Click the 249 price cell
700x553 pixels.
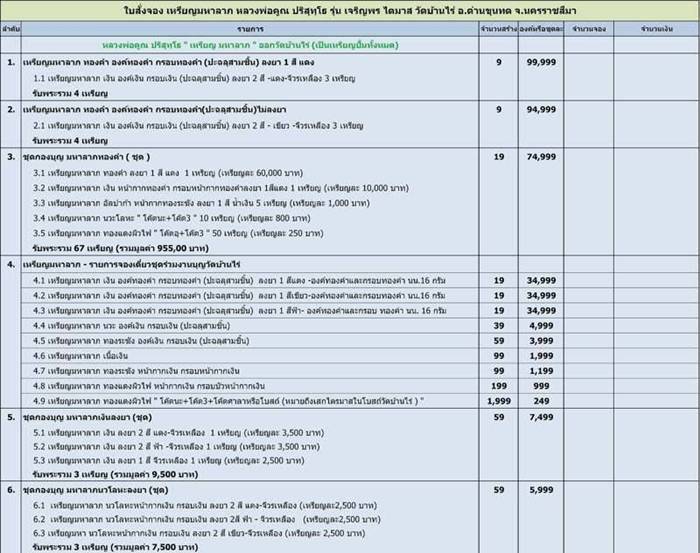click(540, 401)
